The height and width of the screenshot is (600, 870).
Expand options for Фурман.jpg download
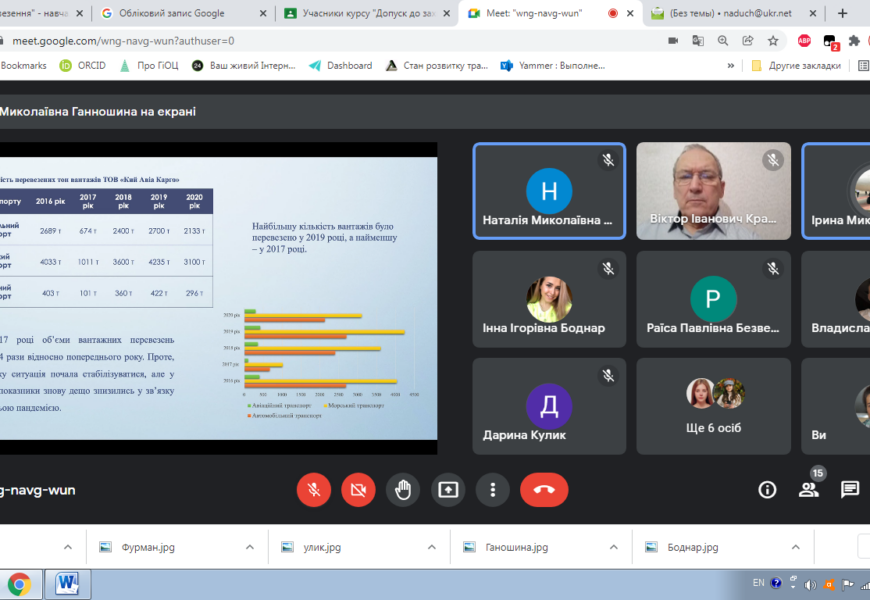pyautogui.click(x=250, y=547)
